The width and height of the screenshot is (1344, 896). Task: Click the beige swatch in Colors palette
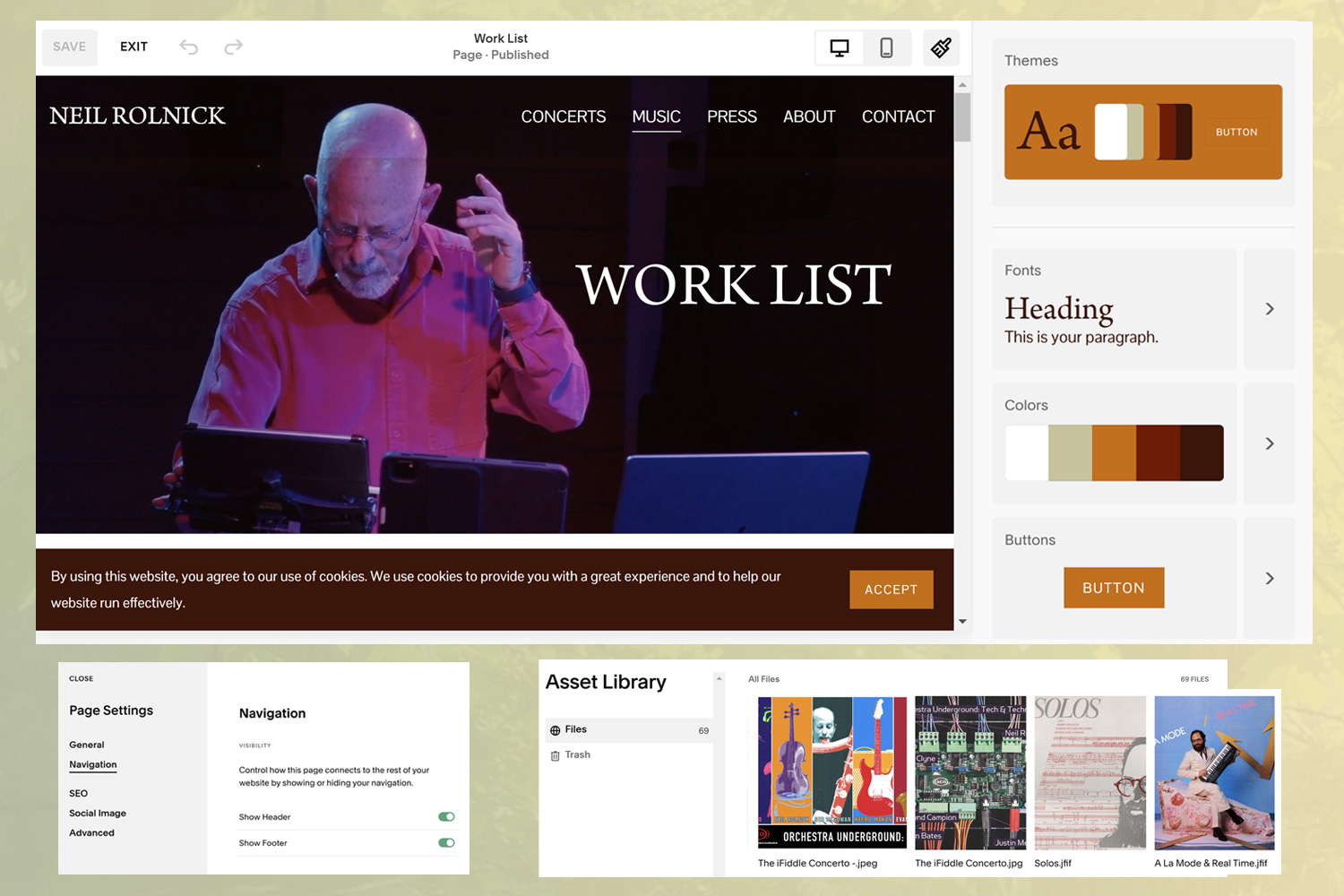1070,452
